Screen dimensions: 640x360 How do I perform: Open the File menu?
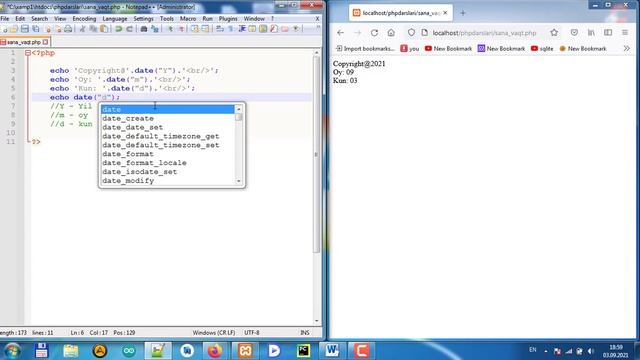5,19
